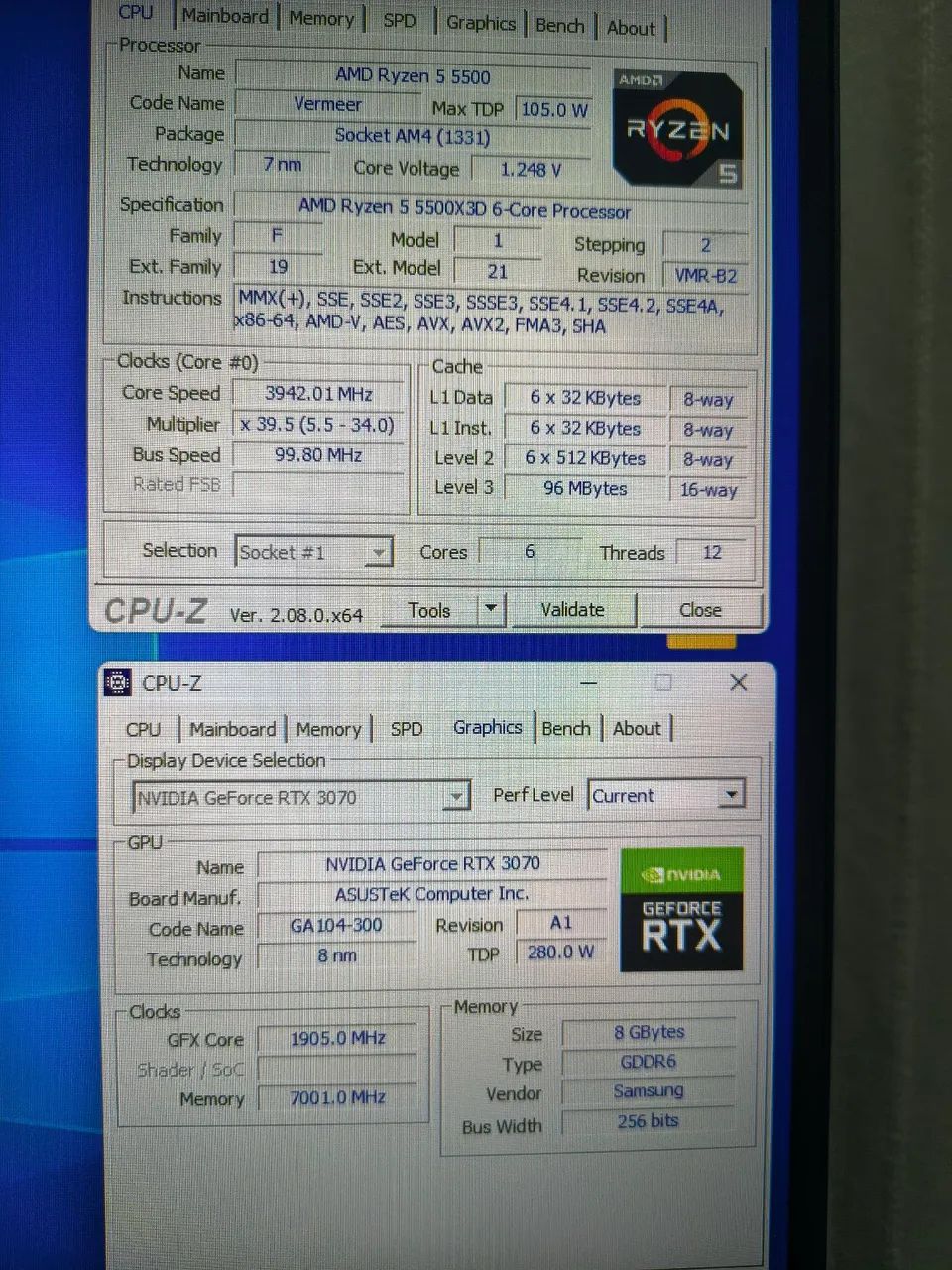Click the CPU Technology value 7 nm
Screen dimensions: 952x1270
tap(282, 165)
